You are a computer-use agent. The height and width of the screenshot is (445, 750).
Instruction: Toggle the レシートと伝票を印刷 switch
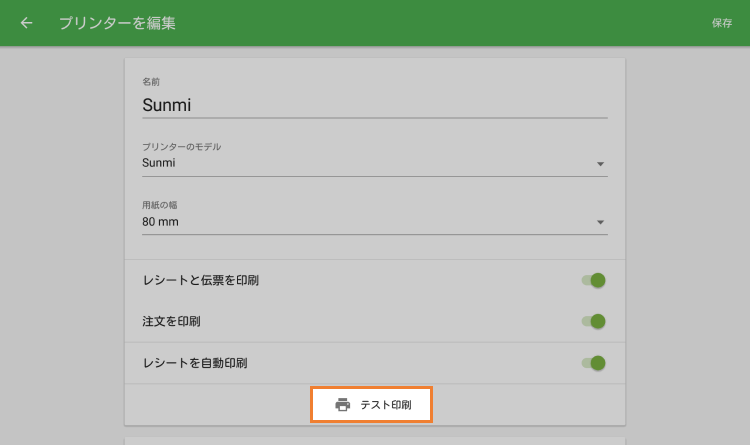[x=595, y=280]
